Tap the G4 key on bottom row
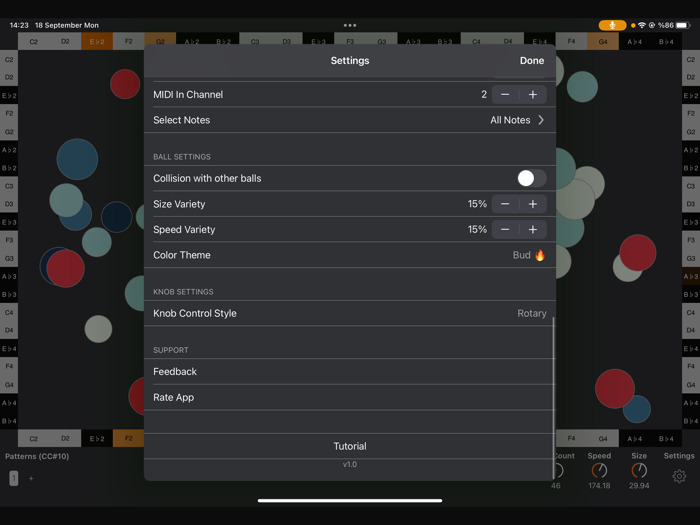 point(603,438)
